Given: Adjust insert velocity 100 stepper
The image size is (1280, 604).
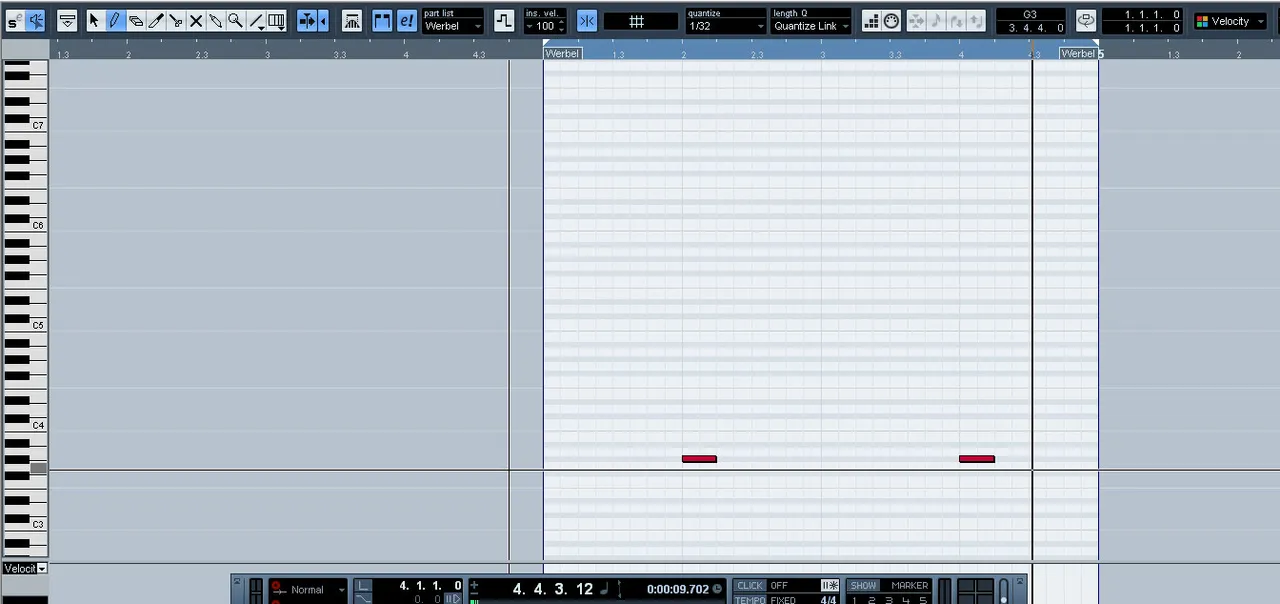Looking at the screenshot, I should (x=561, y=26).
